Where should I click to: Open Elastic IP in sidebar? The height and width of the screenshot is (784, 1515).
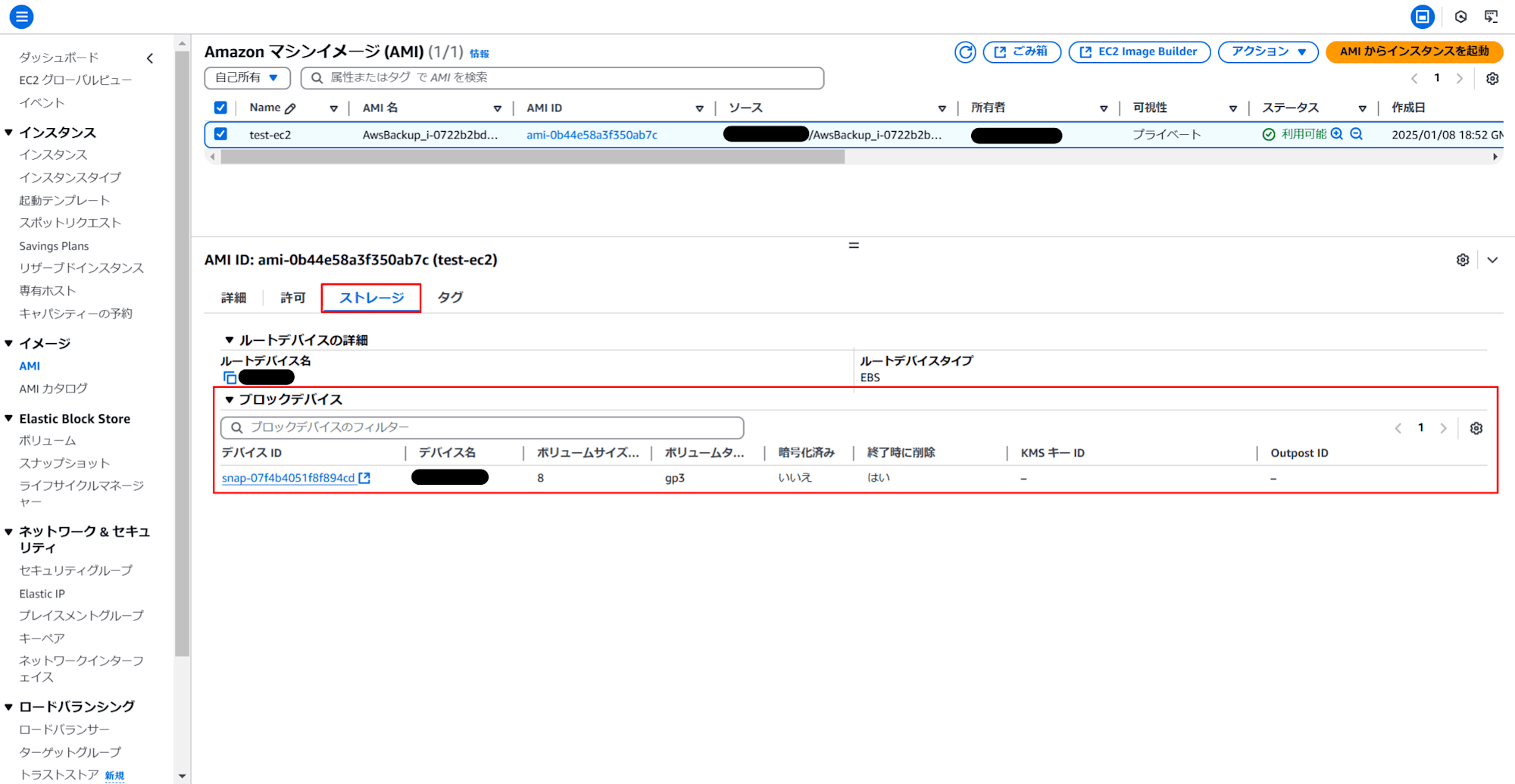click(42, 594)
